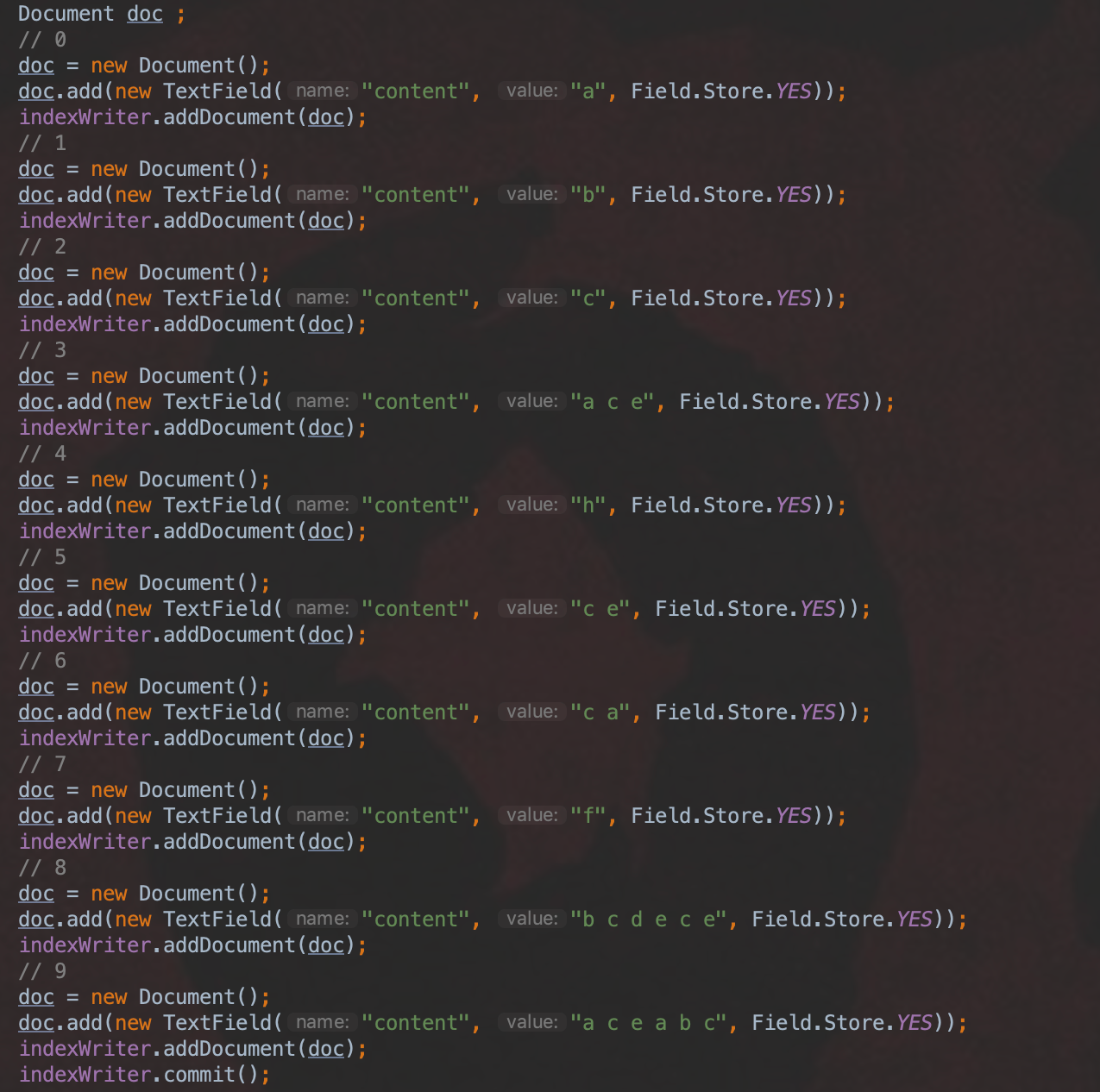Click the new keyword under comment // 7

[109, 790]
